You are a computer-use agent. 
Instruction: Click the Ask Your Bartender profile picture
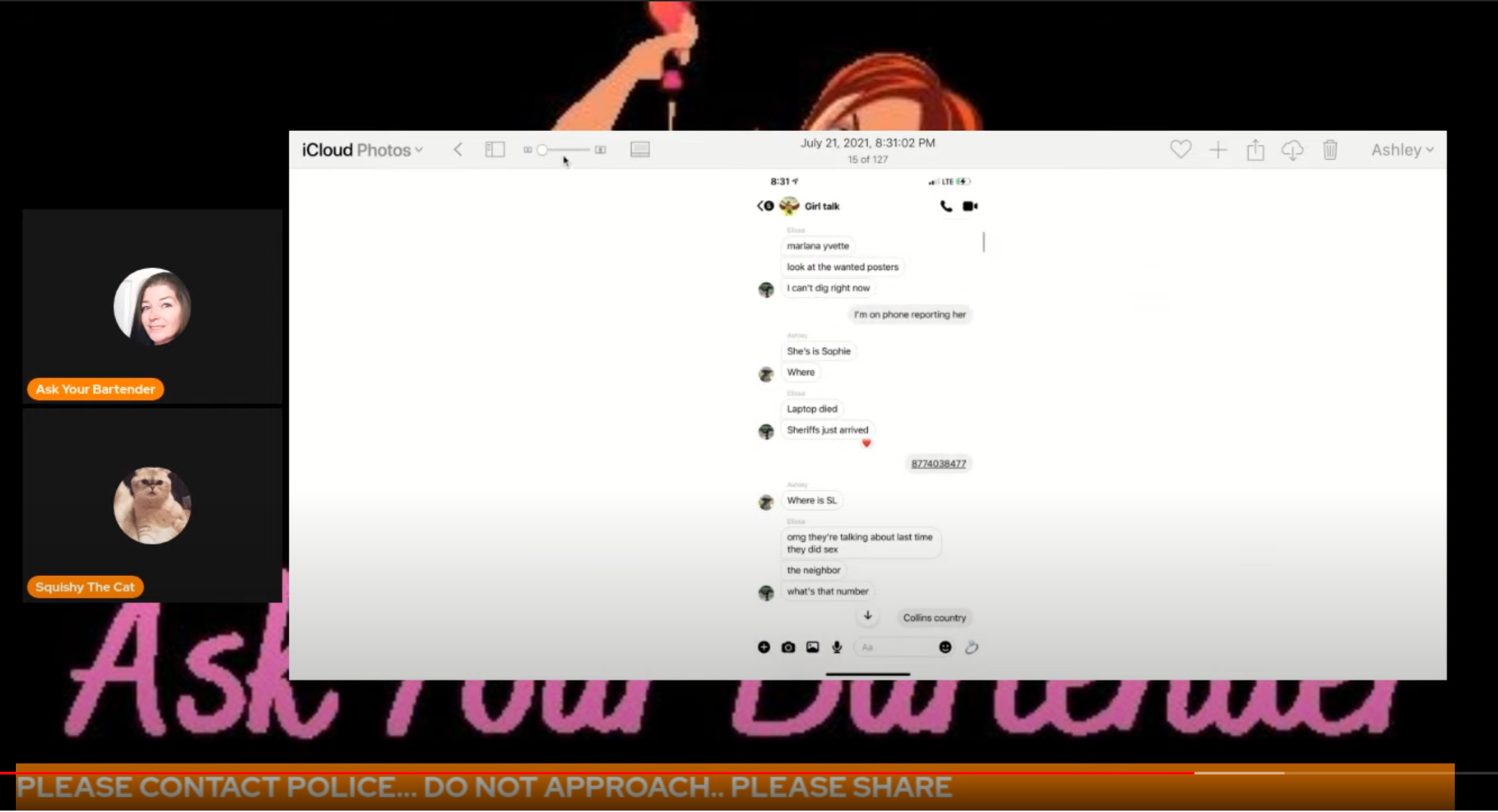point(153,307)
